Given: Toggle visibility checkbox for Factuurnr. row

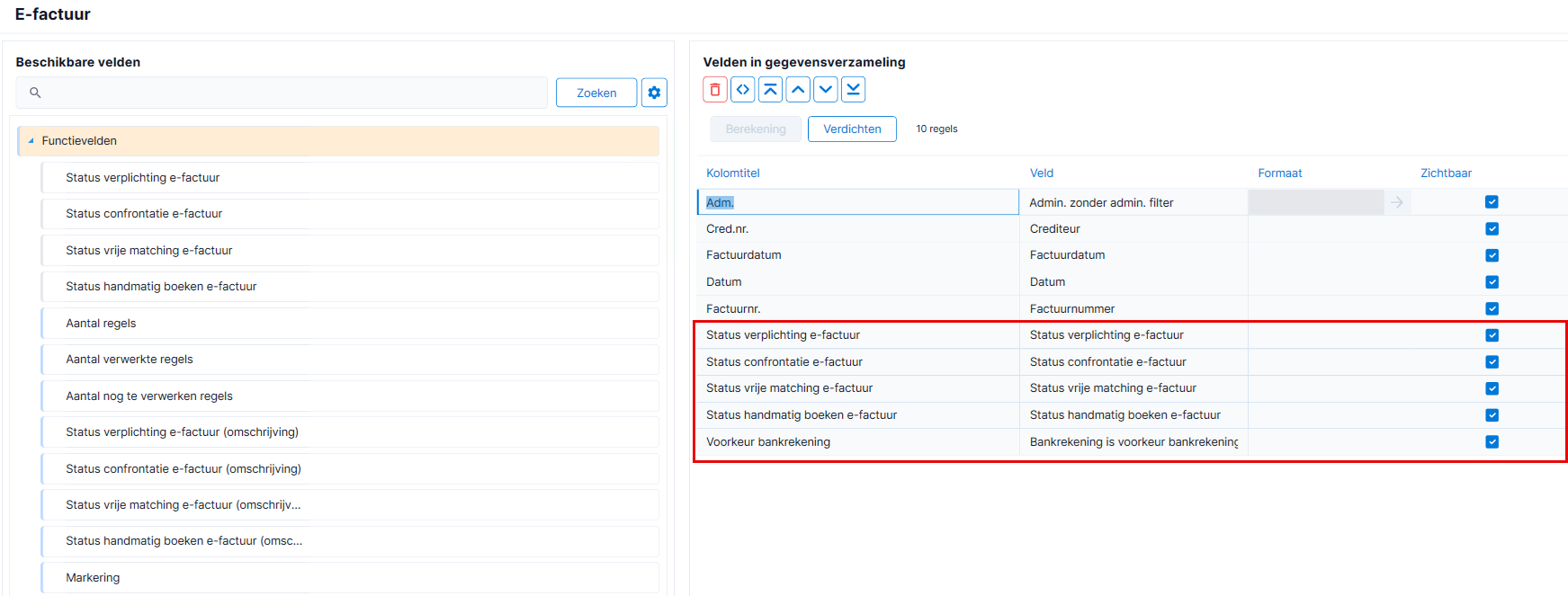Looking at the screenshot, I should [x=1492, y=308].
